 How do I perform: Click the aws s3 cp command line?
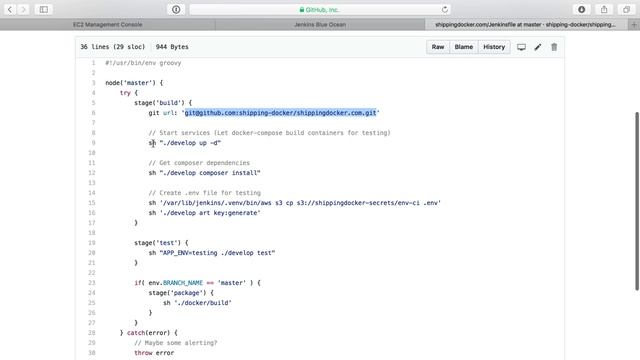pos(295,203)
